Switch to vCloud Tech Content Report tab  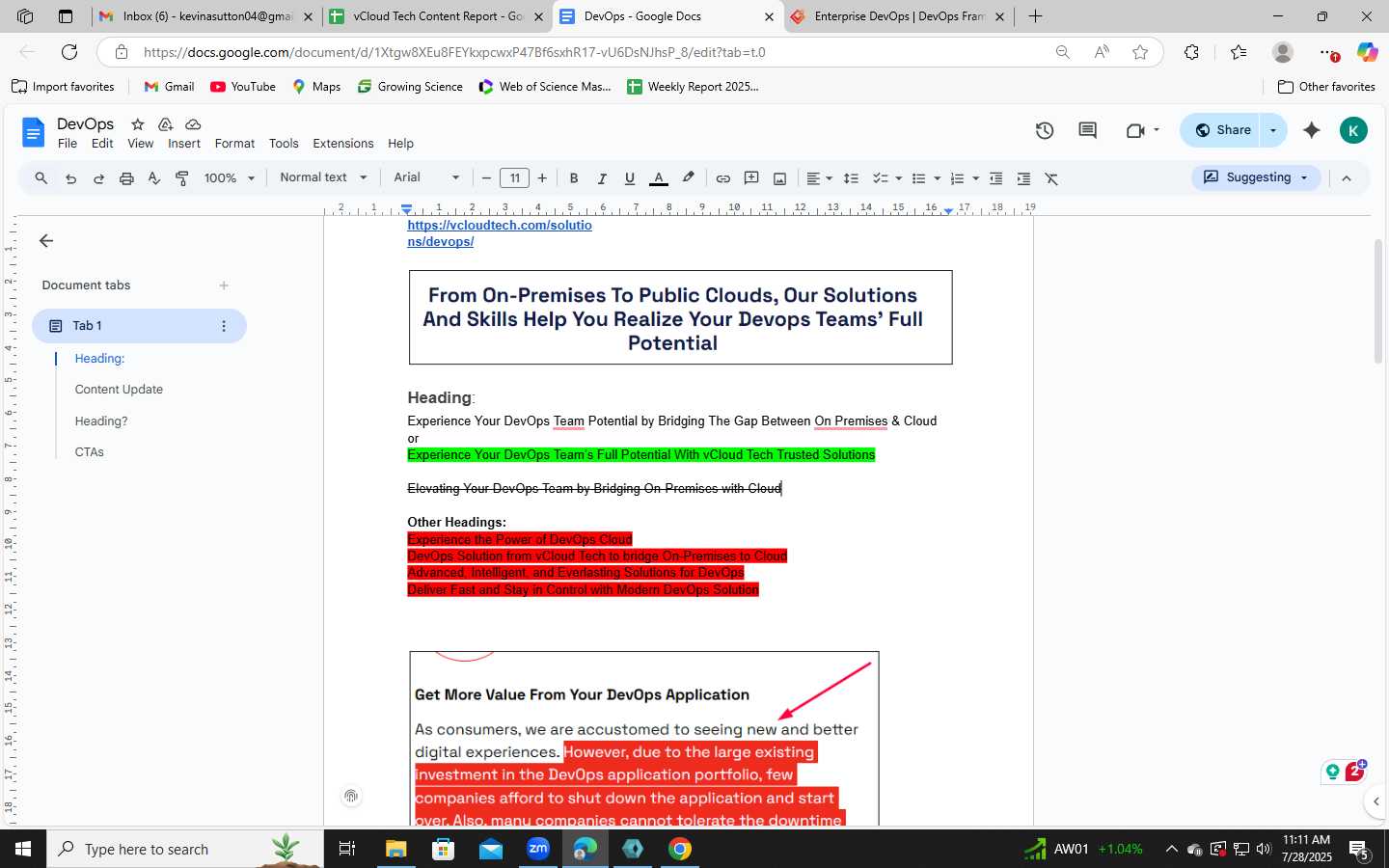coord(436,16)
